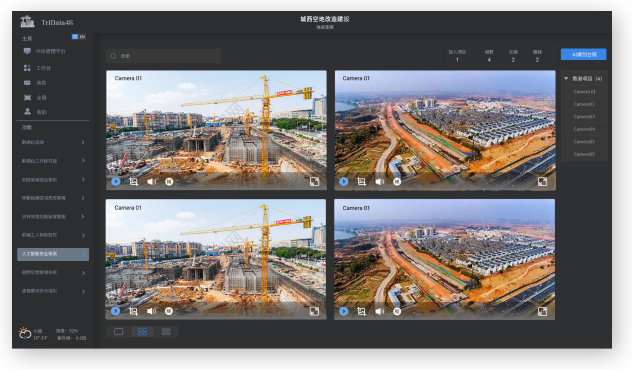This screenshot has width=632, height=370.
Task: Click the stat counter showing value 4
Action: 489,56
